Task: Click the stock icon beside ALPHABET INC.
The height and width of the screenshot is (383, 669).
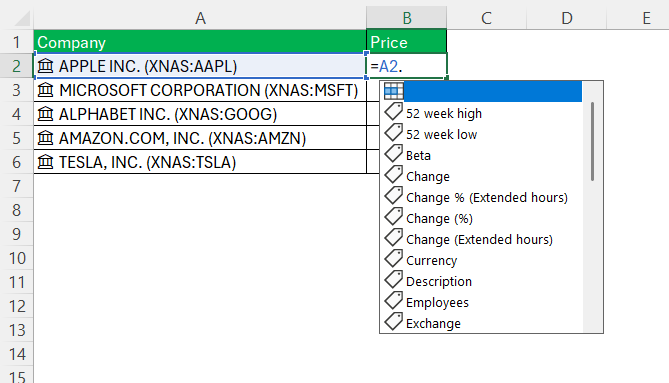Action: coord(45,114)
